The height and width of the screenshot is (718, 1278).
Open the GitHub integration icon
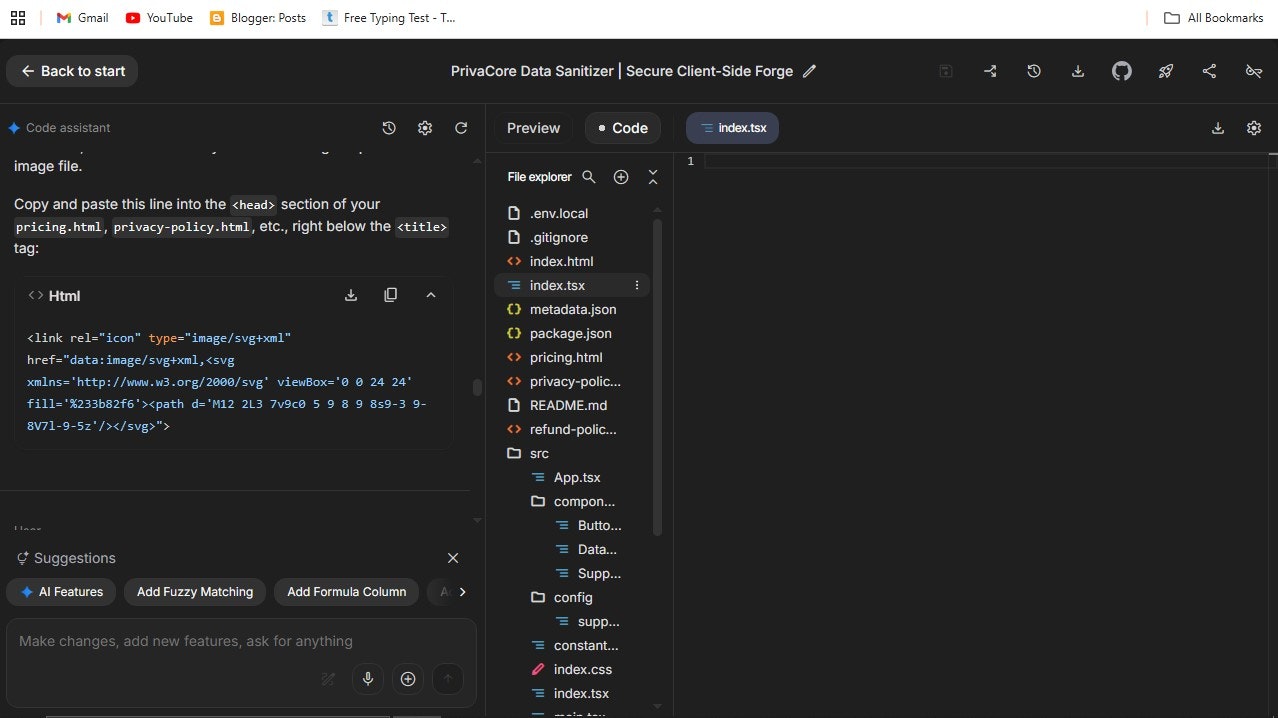point(1122,71)
